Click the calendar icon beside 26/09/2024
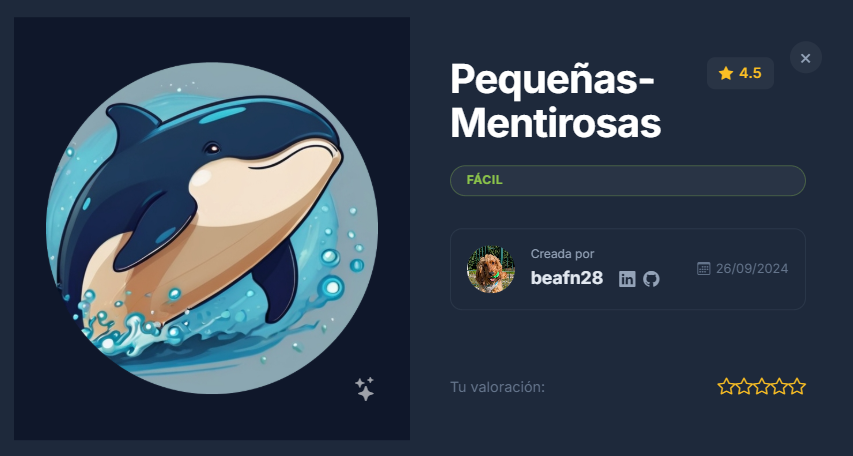The width and height of the screenshot is (853, 456). tap(703, 268)
